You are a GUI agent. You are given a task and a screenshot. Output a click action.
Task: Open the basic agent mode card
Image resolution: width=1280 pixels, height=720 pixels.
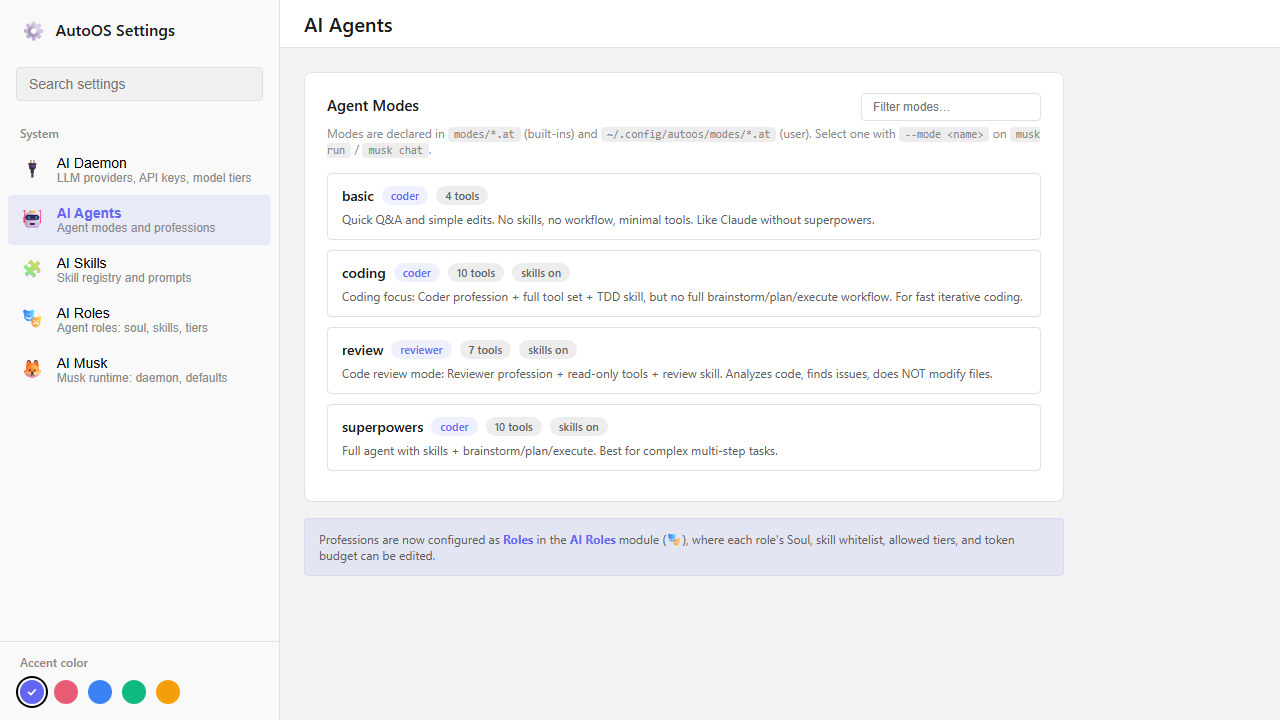(x=684, y=207)
